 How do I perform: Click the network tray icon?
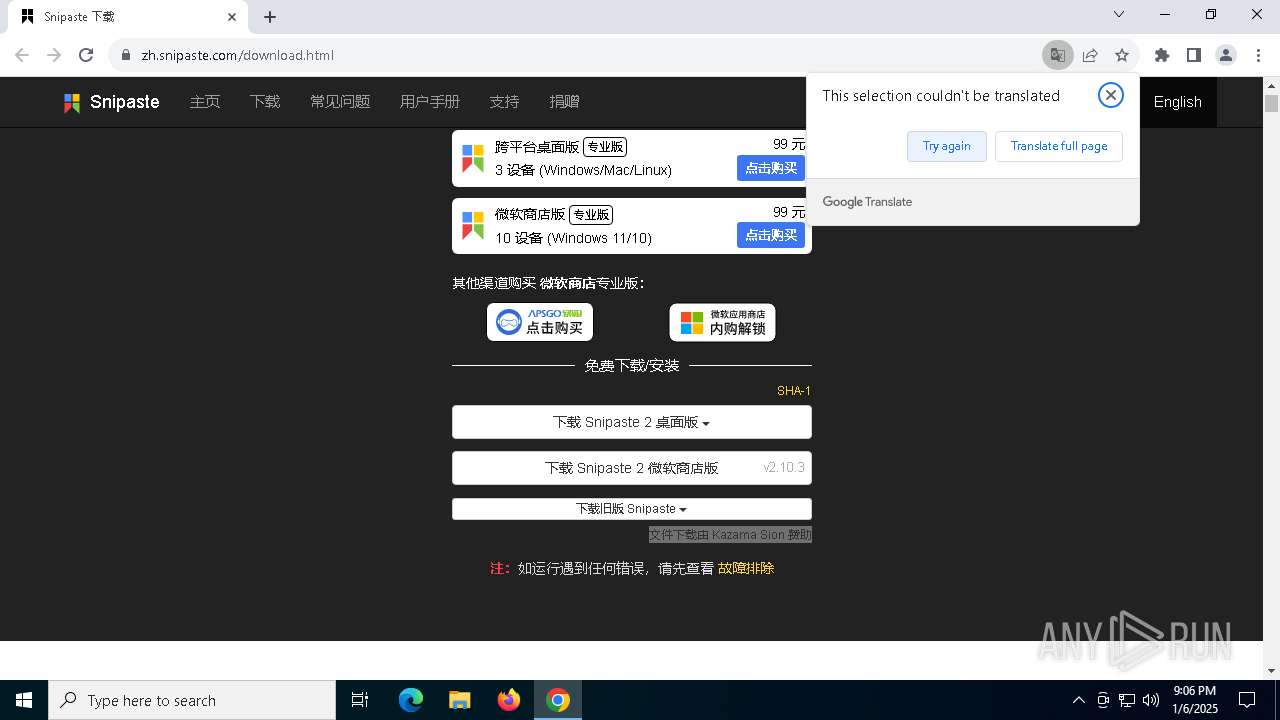(x=1127, y=700)
